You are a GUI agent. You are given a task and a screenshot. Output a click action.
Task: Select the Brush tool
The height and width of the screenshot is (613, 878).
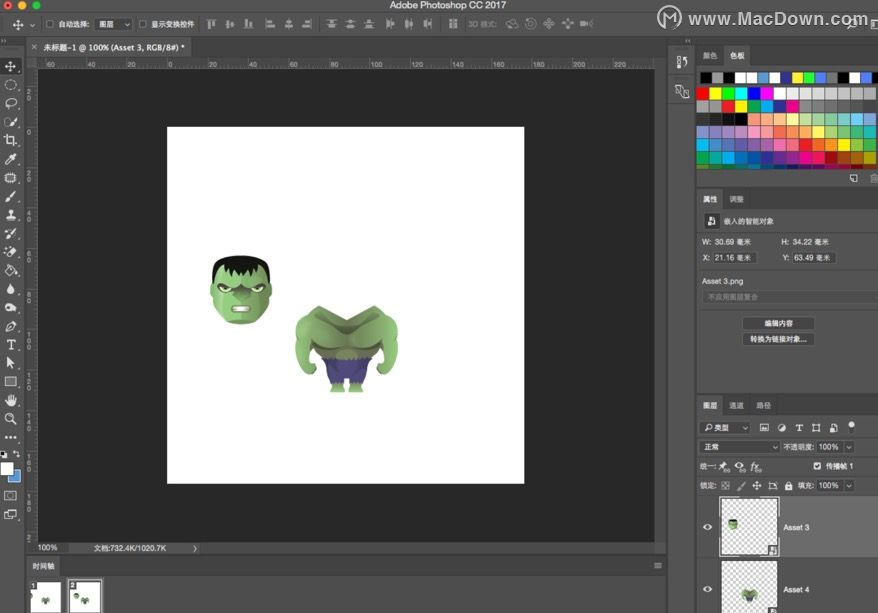point(11,196)
